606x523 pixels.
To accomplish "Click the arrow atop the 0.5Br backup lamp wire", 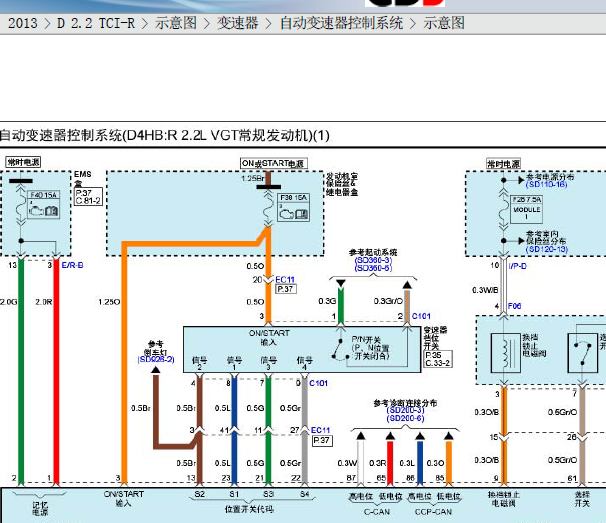I will tap(156, 370).
